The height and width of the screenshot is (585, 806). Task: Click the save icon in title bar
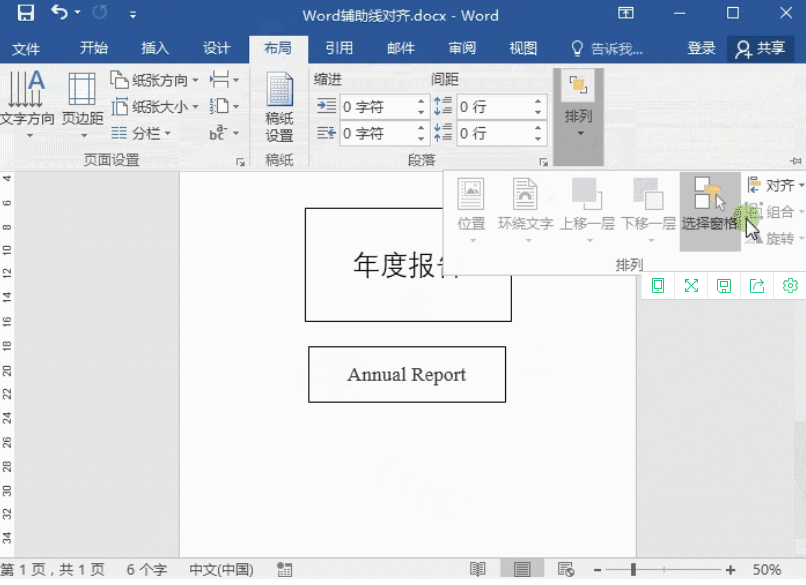coord(26,14)
